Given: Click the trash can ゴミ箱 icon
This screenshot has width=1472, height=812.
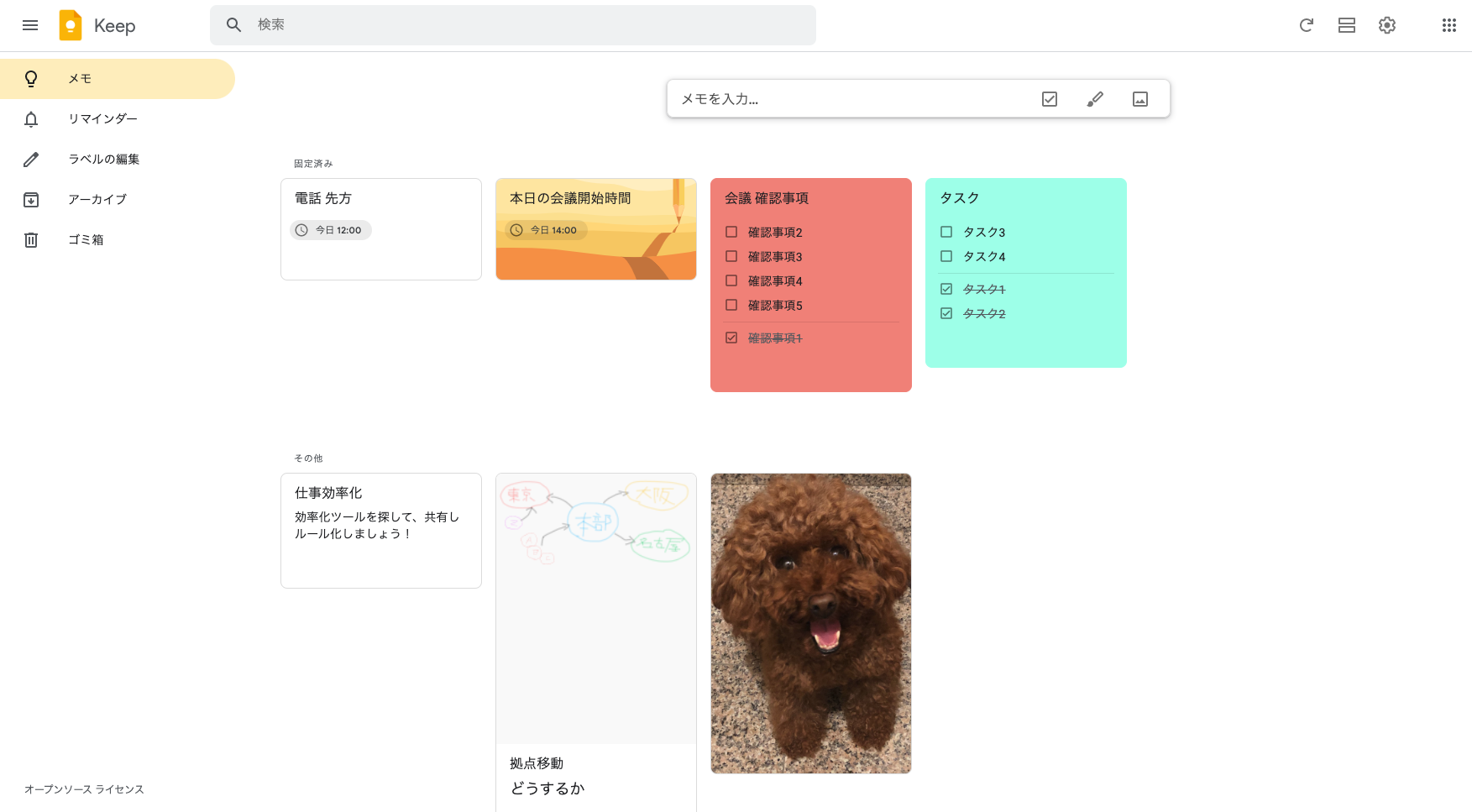Looking at the screenshot, I should pyautogui.click(x=31, y=240).
